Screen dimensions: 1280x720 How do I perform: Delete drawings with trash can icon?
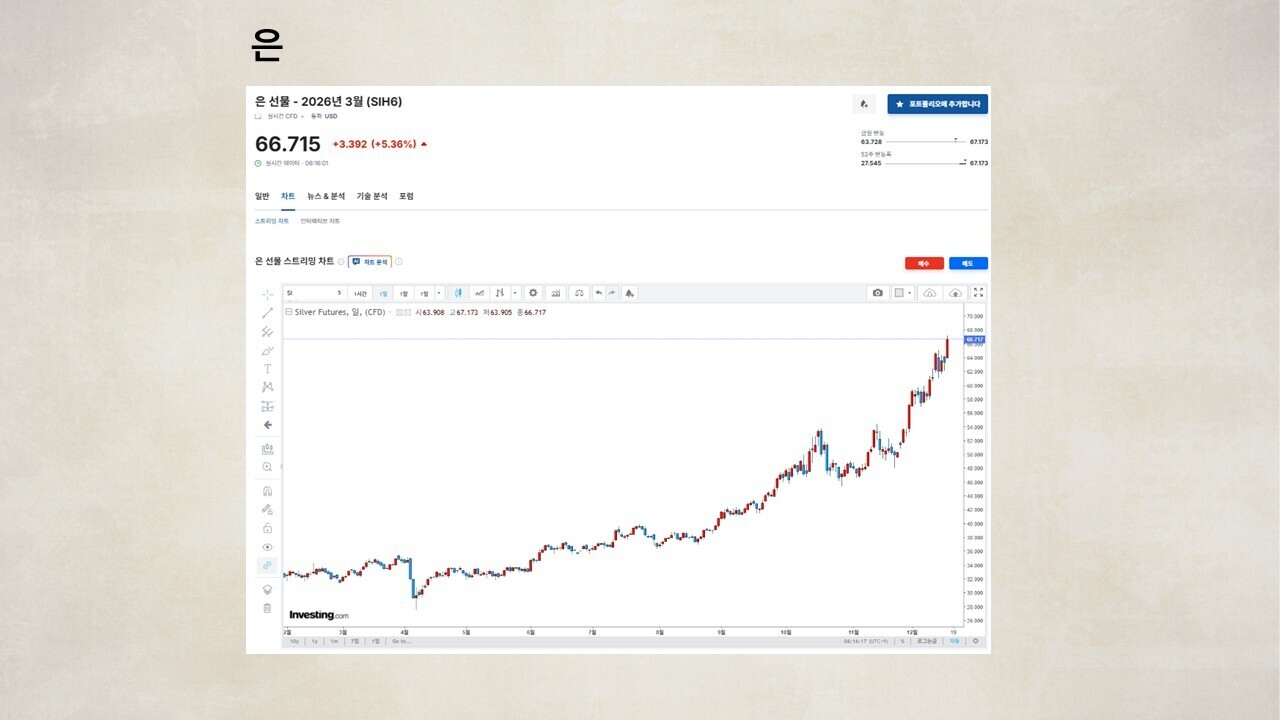(267, 608)
